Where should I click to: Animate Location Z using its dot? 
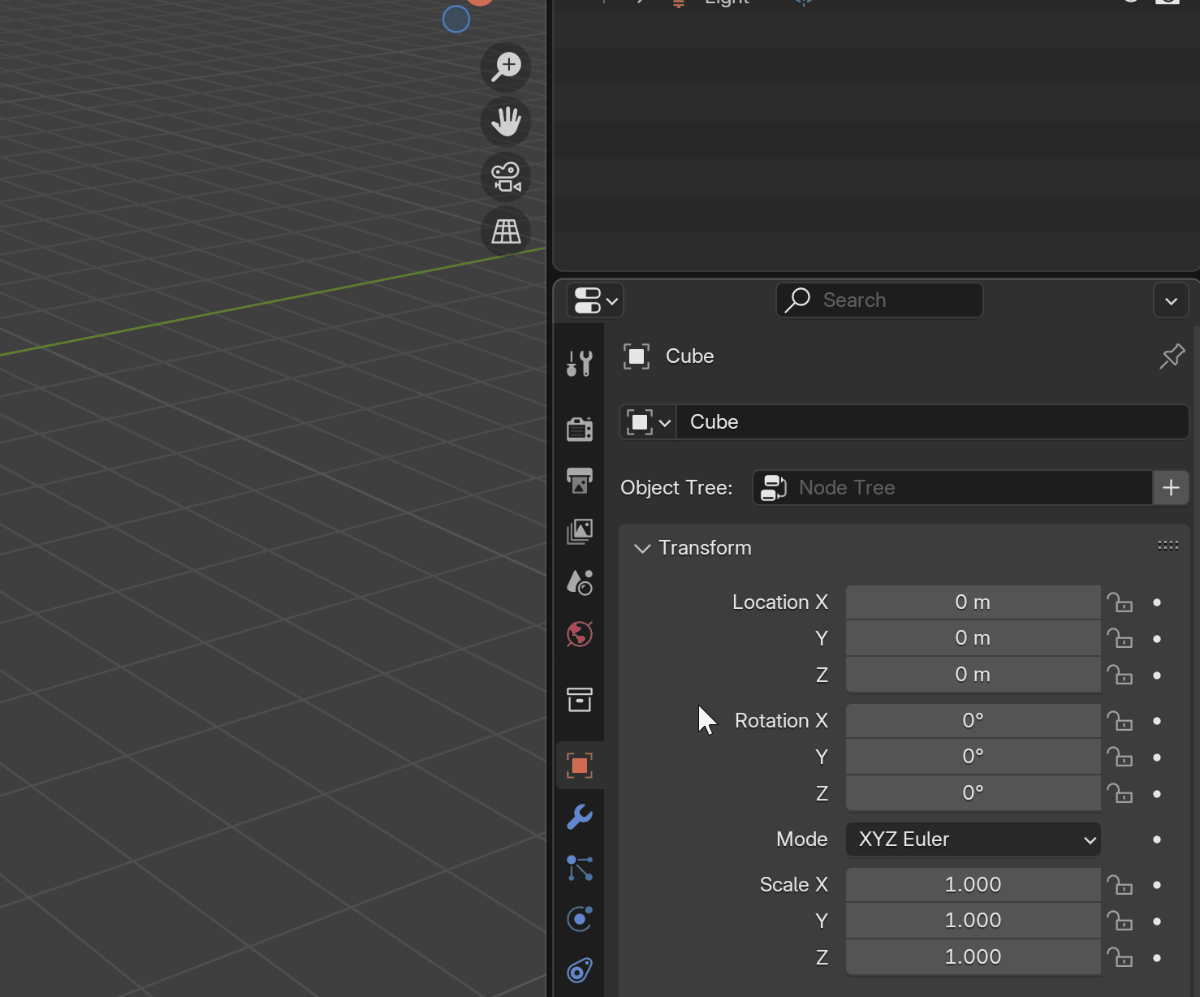tap(1157, 676)
